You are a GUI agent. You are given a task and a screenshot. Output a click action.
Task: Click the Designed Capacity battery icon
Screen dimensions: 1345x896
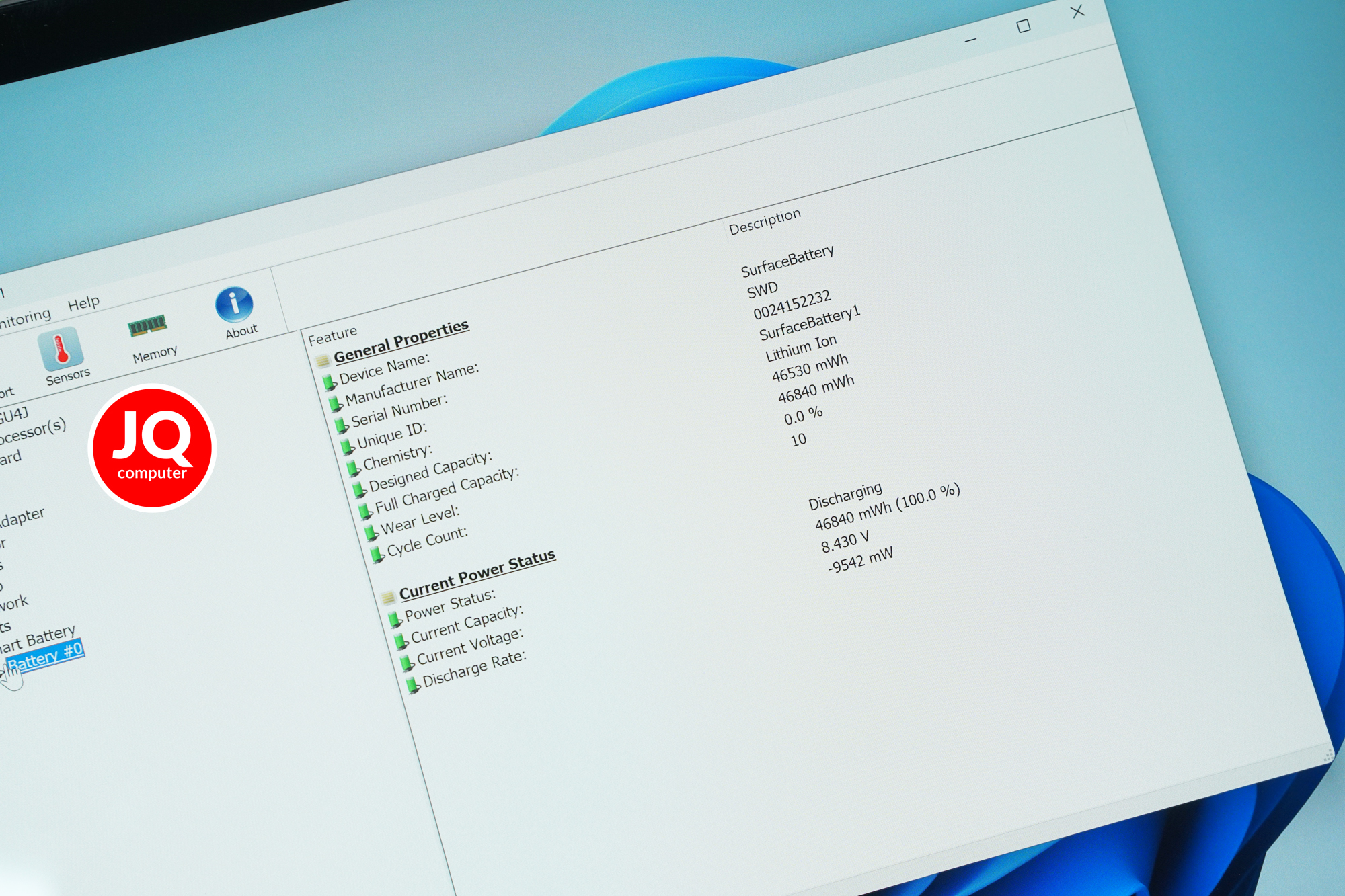coord(359,489)
